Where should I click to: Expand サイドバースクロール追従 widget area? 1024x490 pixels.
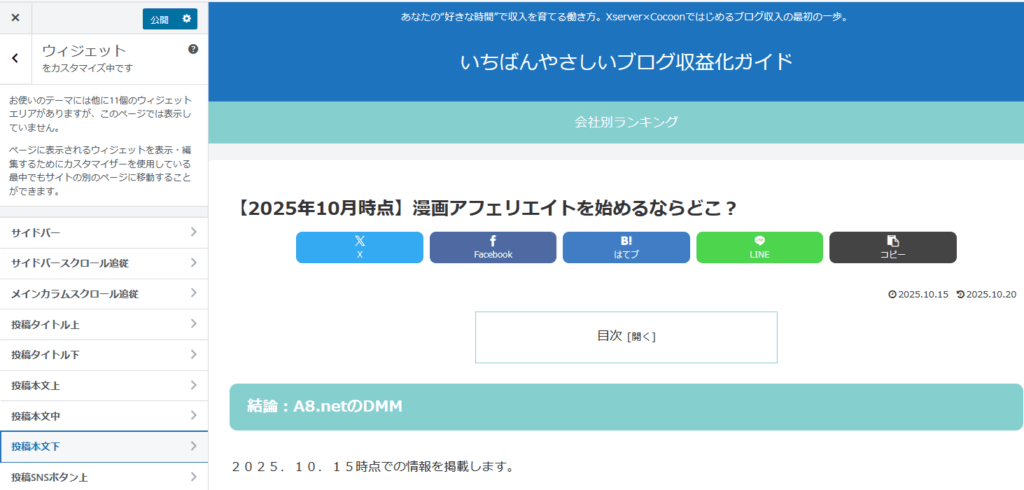(104, 263)
